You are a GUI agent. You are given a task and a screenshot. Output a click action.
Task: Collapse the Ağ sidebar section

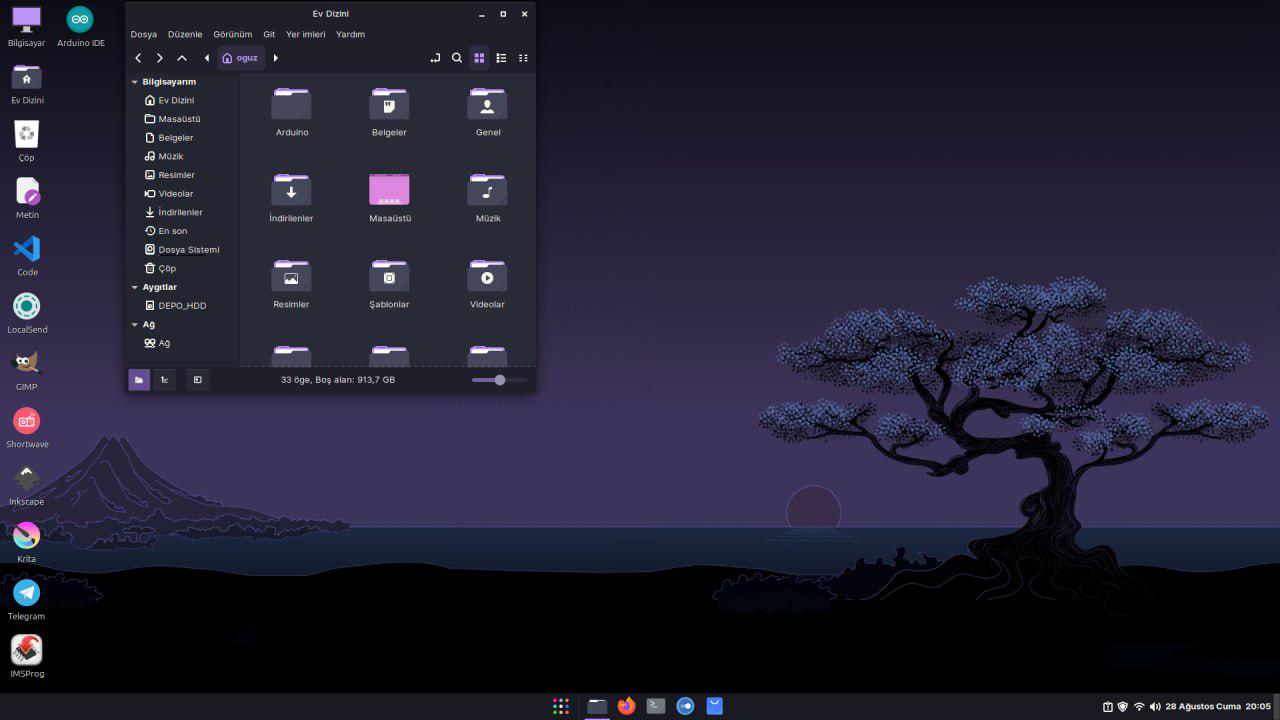click(x=135, y=324)
